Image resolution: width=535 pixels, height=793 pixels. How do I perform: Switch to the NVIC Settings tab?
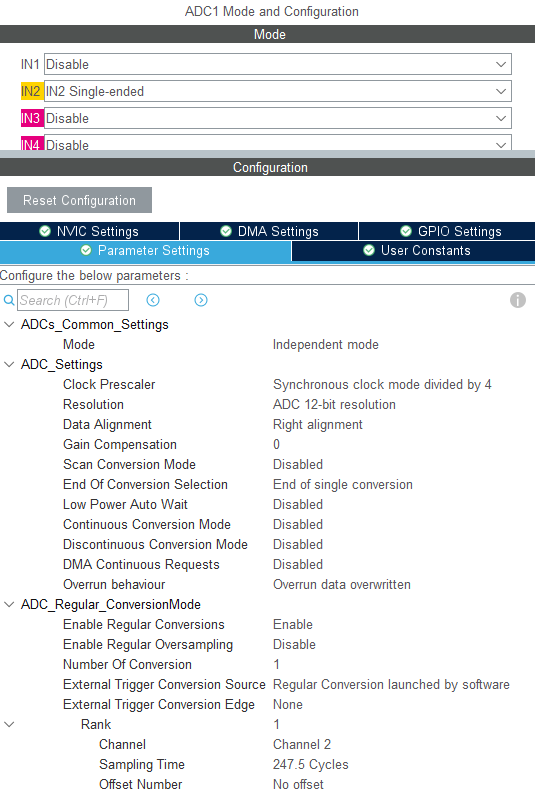pyautogui.click(x=90, y=231)
